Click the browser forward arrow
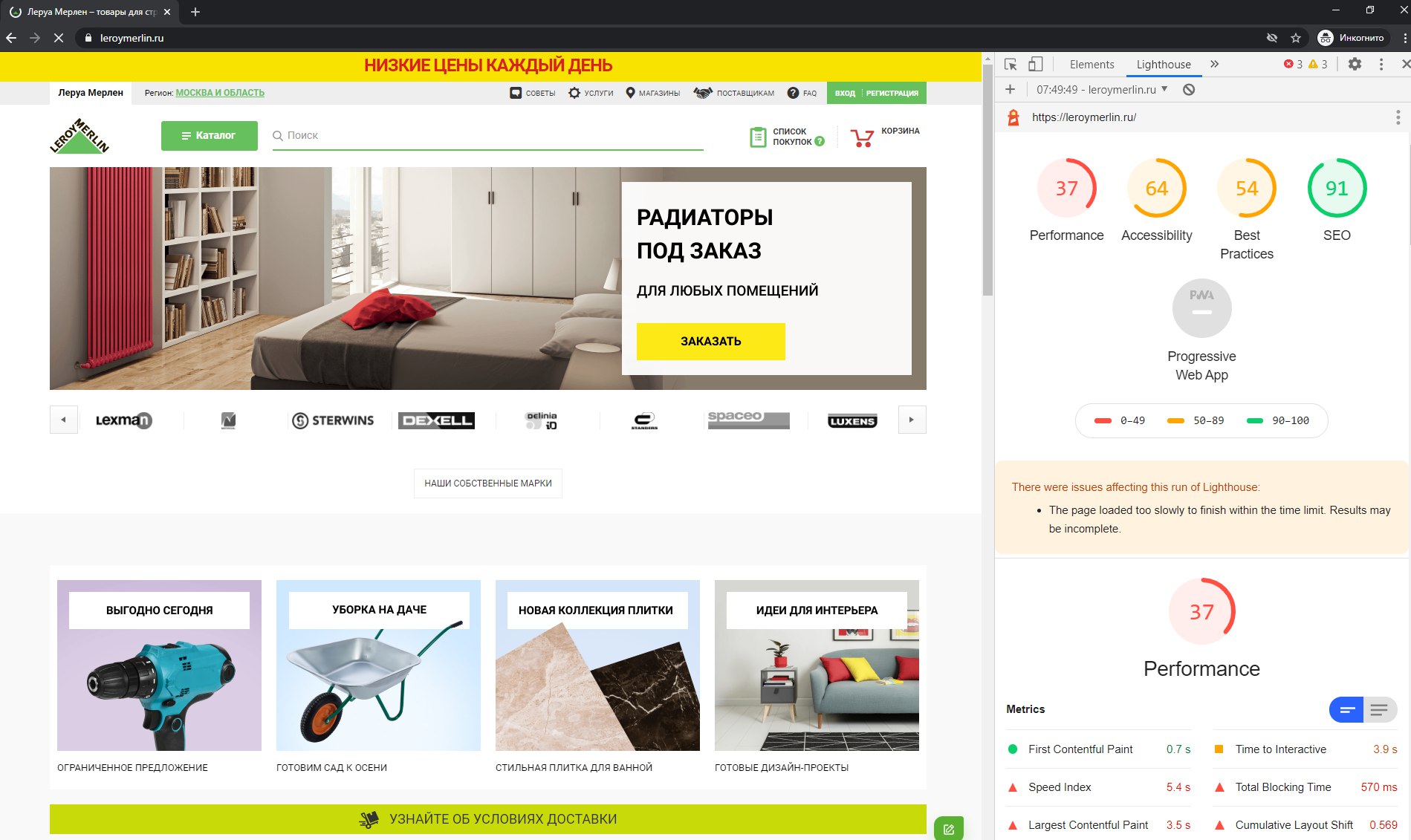The image size is (1411, 840). [x=35, y=38]
